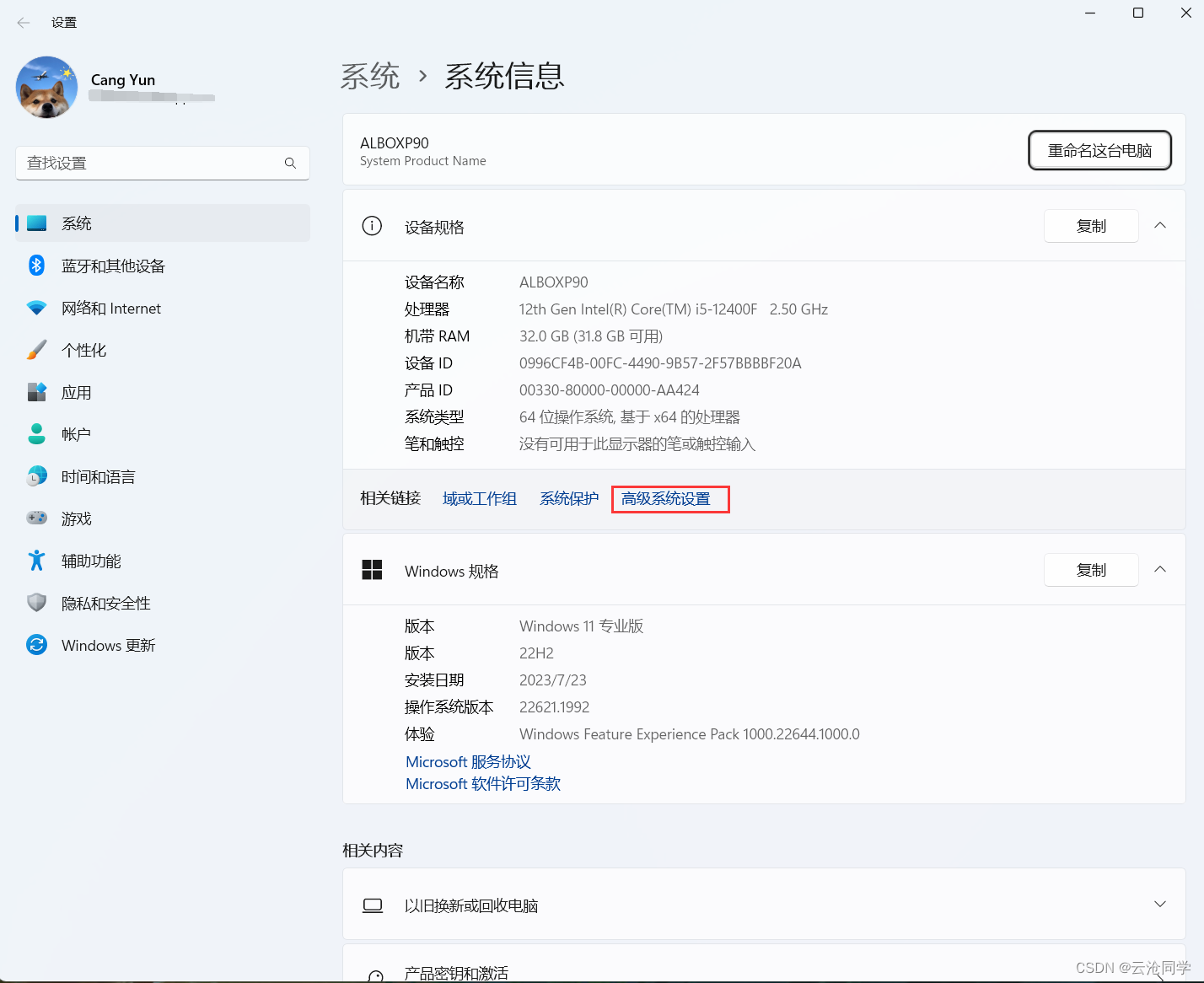Viewport: 1204px width, 983px height.
Task: Select the 系统 monitor icon in sidebar
Action: tap(37, 223)
